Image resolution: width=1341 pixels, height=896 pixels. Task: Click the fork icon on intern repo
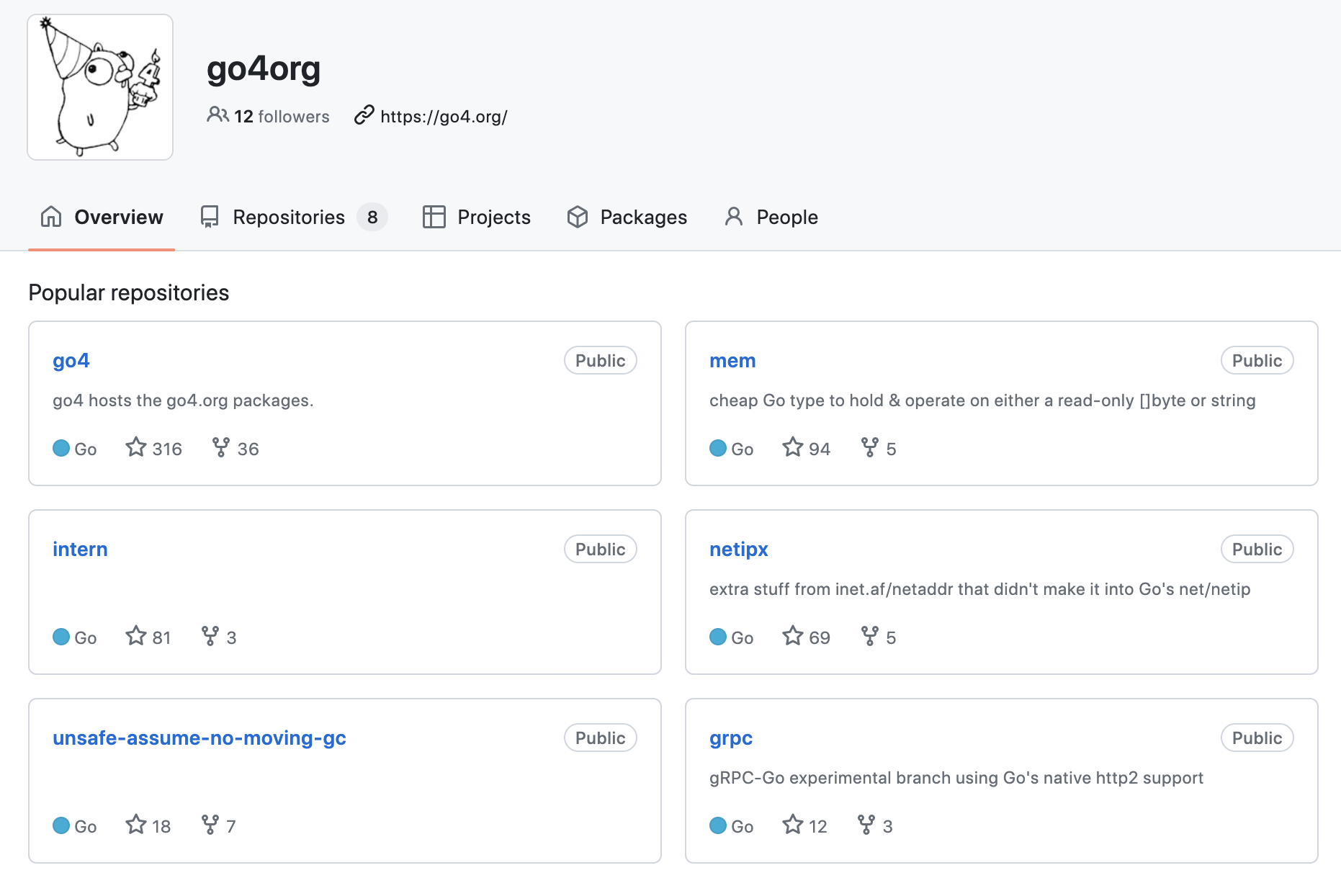(210, 637)
